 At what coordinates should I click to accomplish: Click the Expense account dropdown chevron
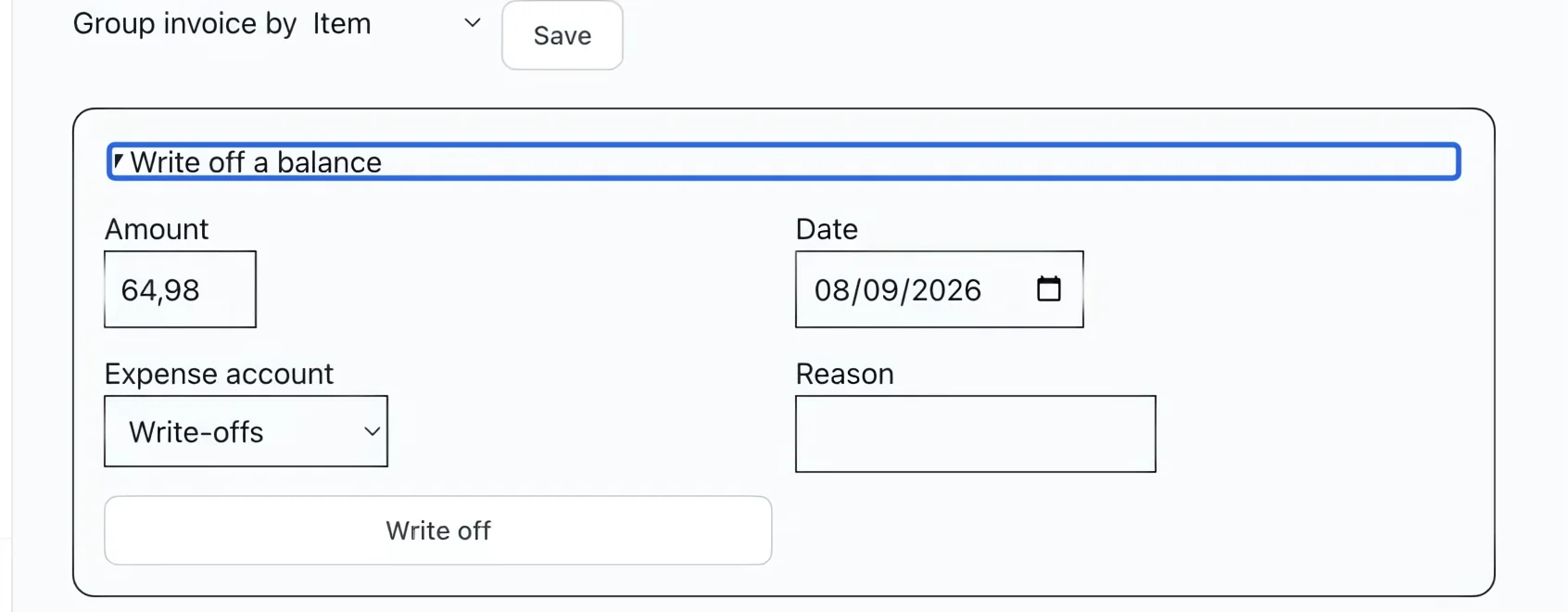[372, 431]
